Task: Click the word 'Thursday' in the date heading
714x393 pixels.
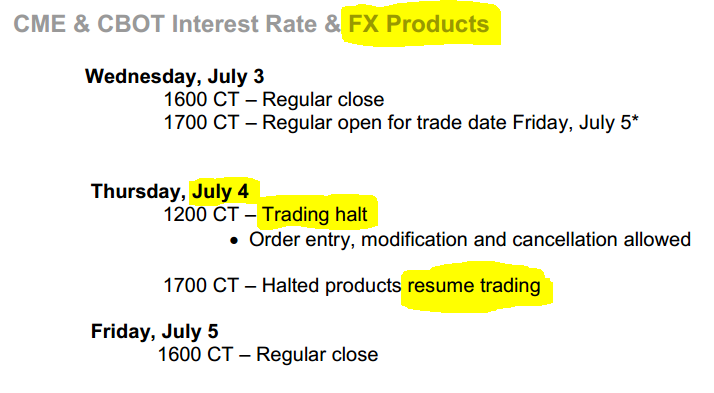Action: tap(136, 191)
